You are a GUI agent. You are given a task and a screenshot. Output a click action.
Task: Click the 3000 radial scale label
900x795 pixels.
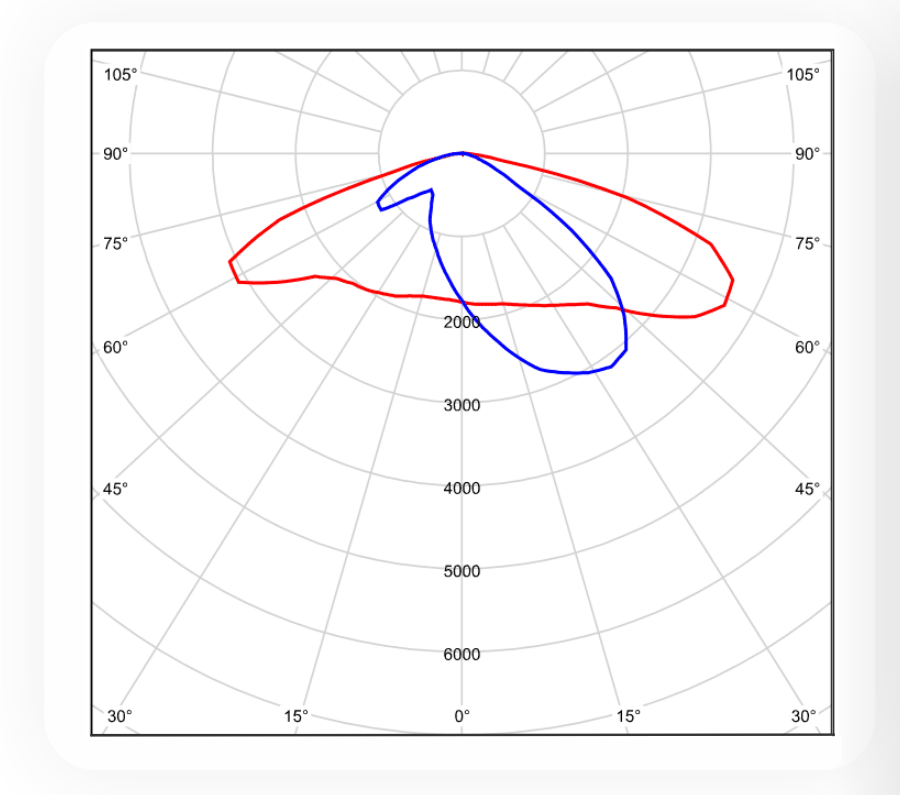tap(462, 405)
